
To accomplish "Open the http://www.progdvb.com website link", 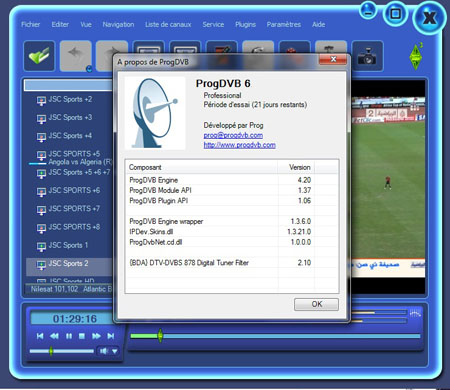I will 240,145.
